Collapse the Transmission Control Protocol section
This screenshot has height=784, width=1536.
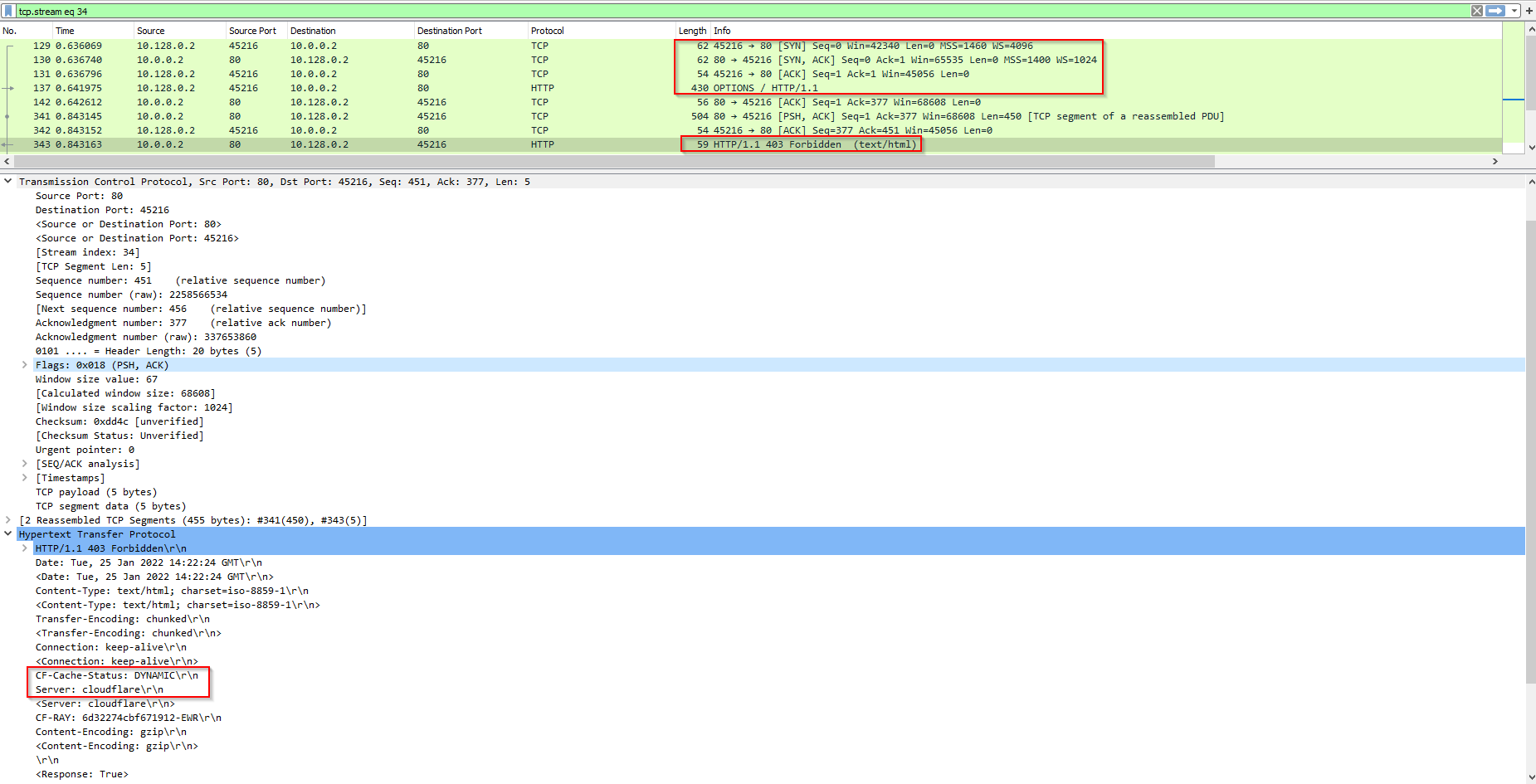tap(8, 182)
